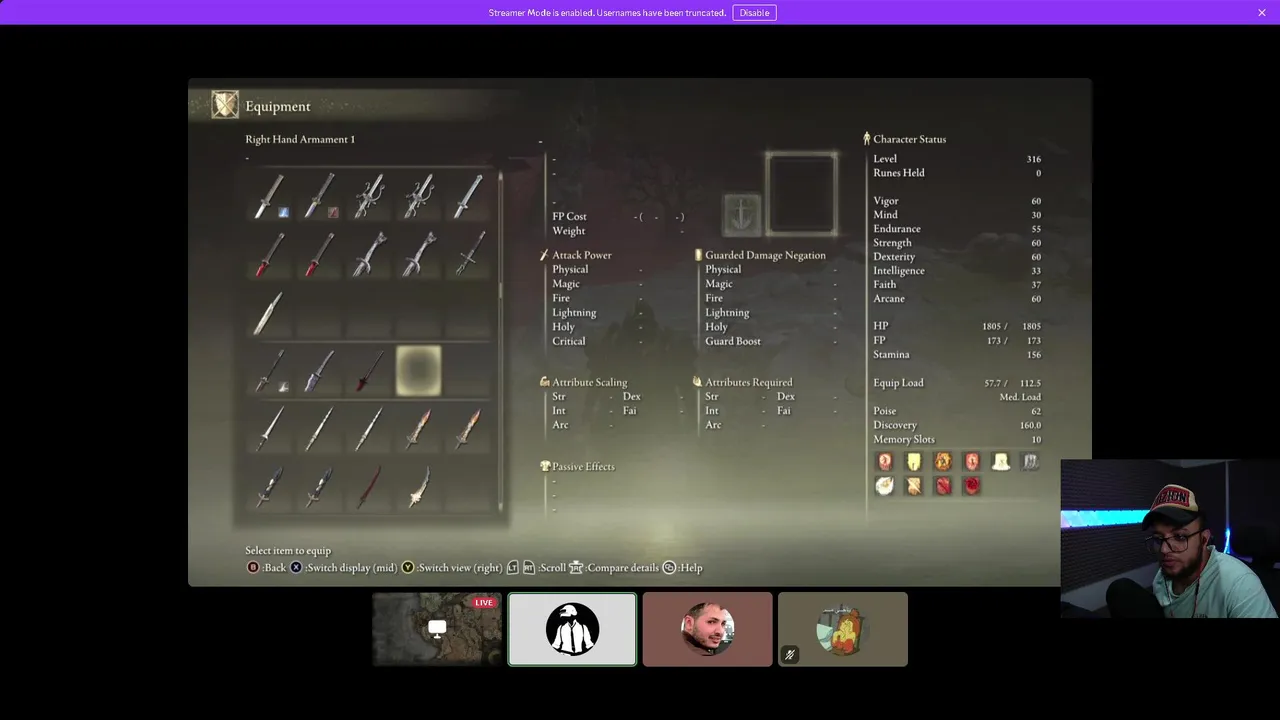1280x720 pixels.
Task: Click the first red figure memory slot icon
Action: 885,461
